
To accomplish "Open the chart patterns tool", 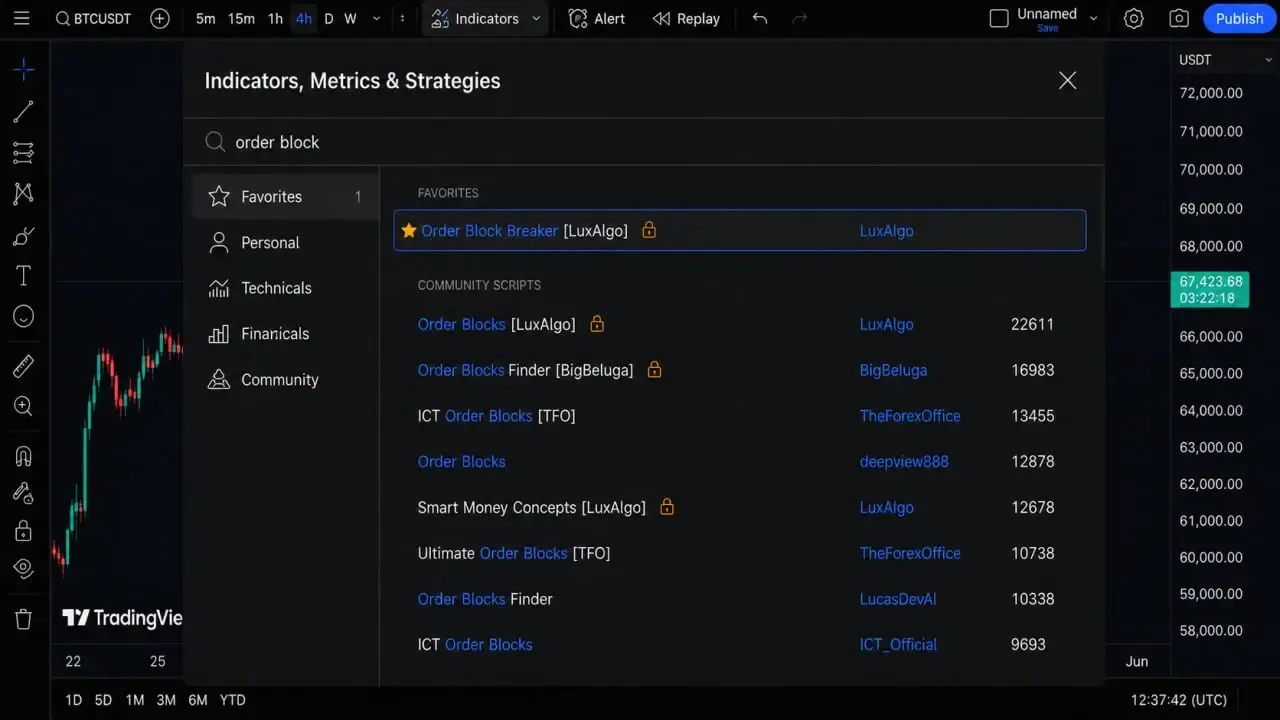I will click(x=24, y=194).
